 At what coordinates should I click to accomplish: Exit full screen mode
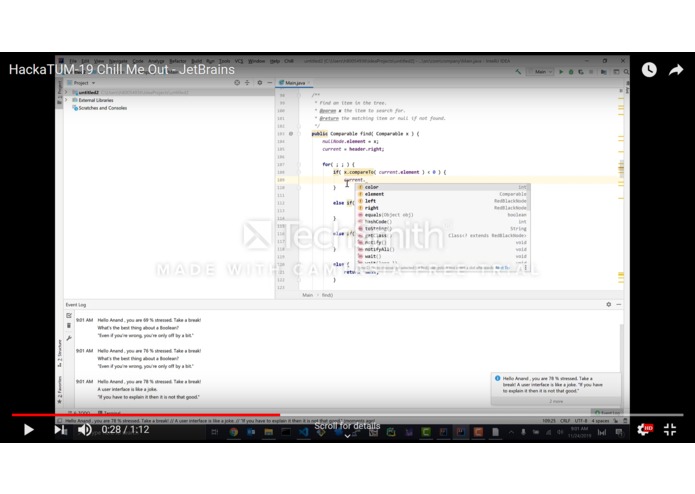(x=670, y=429)
